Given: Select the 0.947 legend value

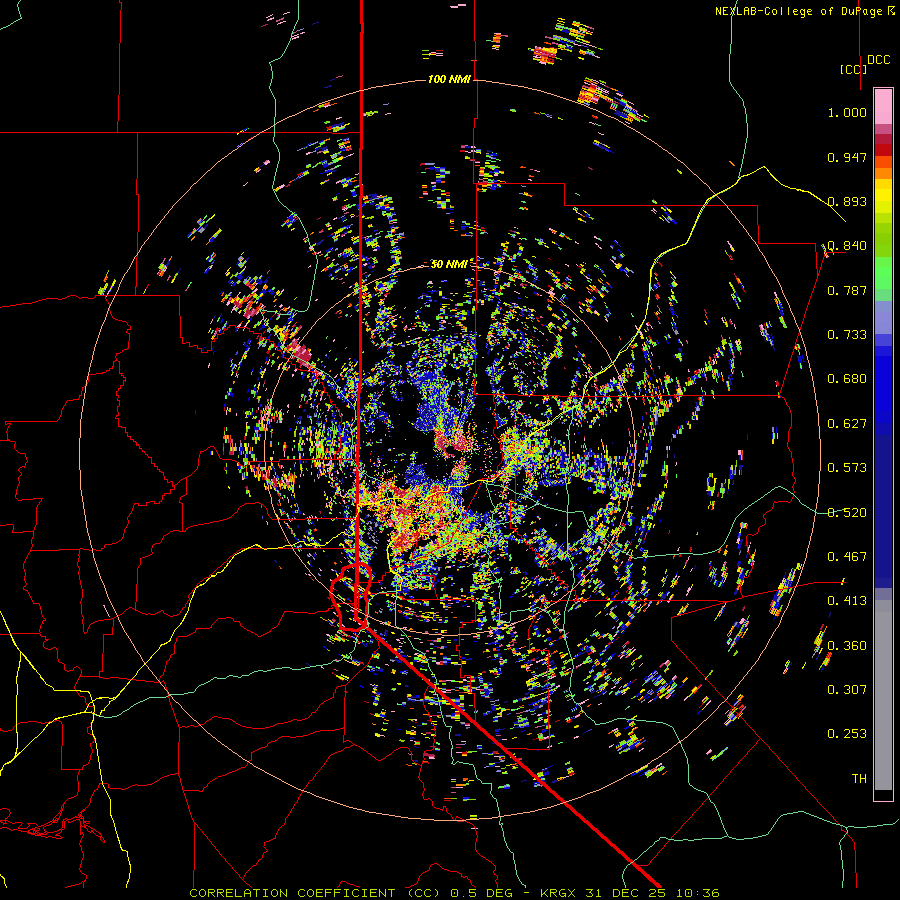Looking at the screenshot, I should coord(847,157).
